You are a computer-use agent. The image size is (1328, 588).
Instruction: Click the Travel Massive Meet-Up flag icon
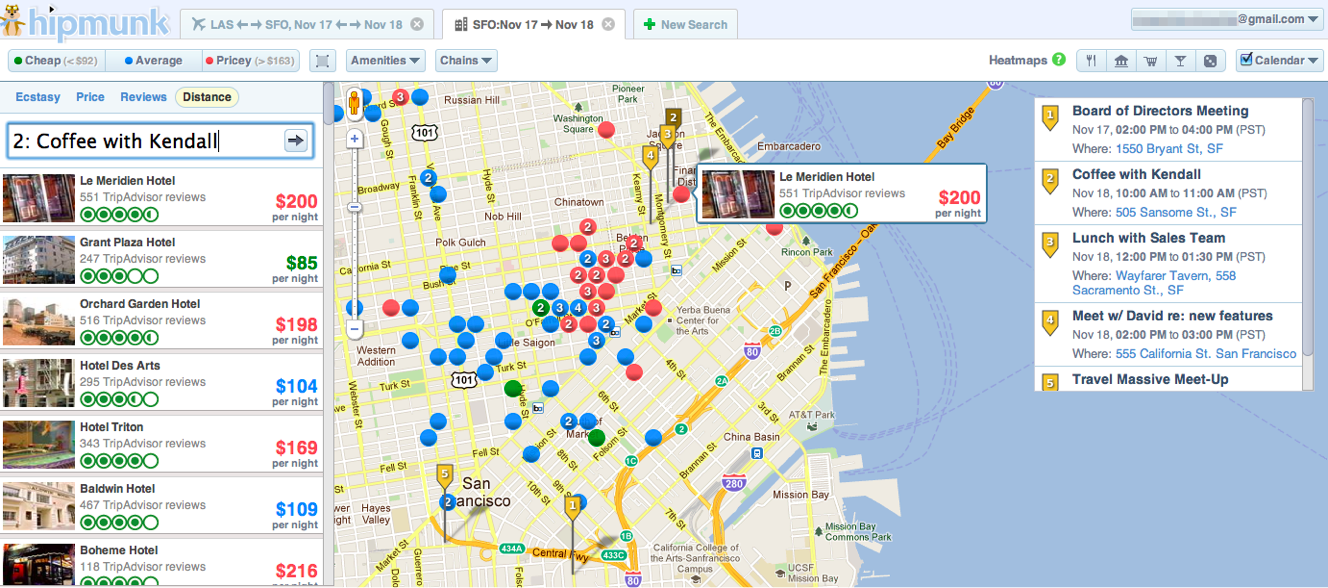[x=1050, y=382]
